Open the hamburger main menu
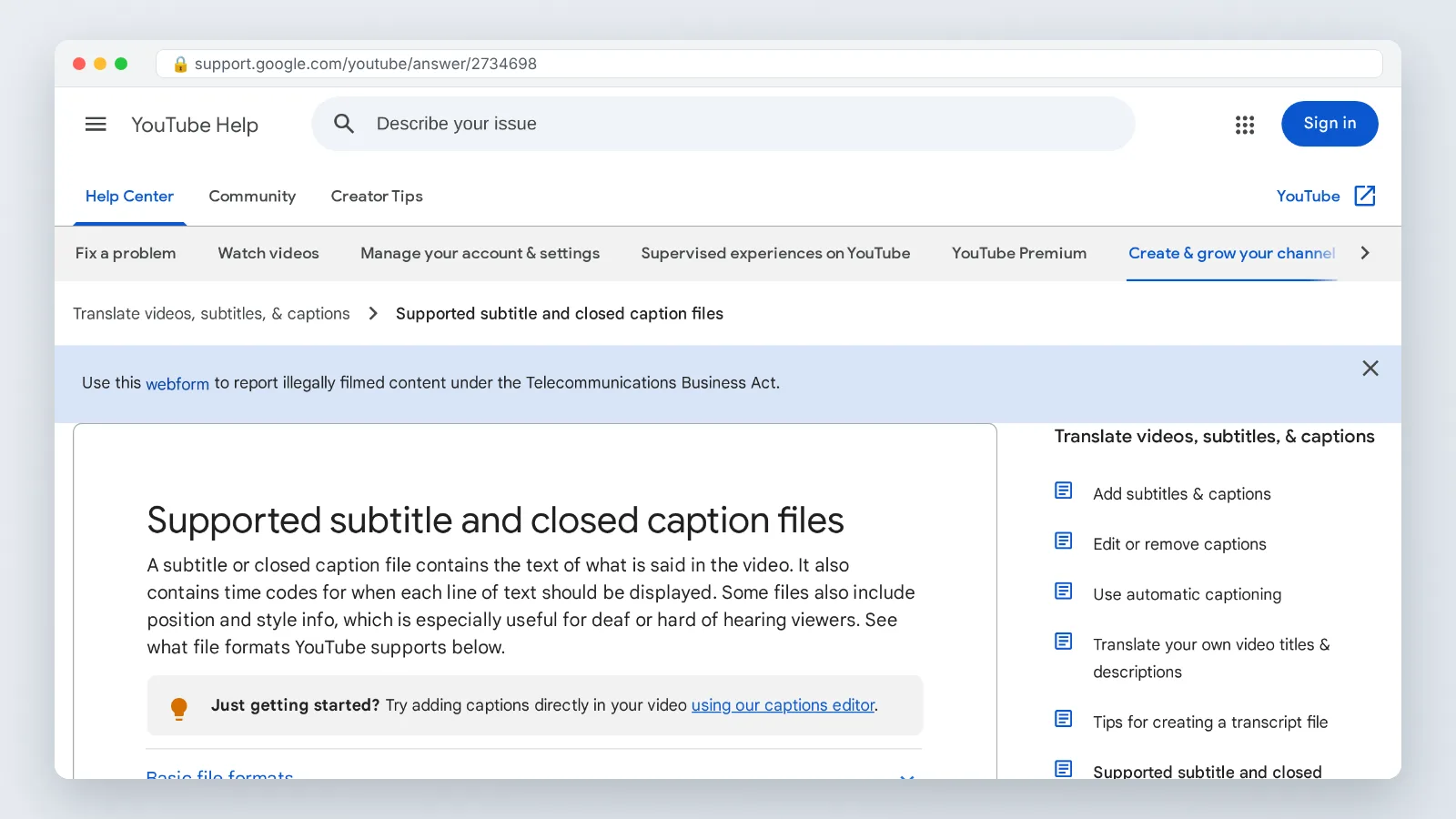This screenshot has width=1456, height=819. coord(96,125)
